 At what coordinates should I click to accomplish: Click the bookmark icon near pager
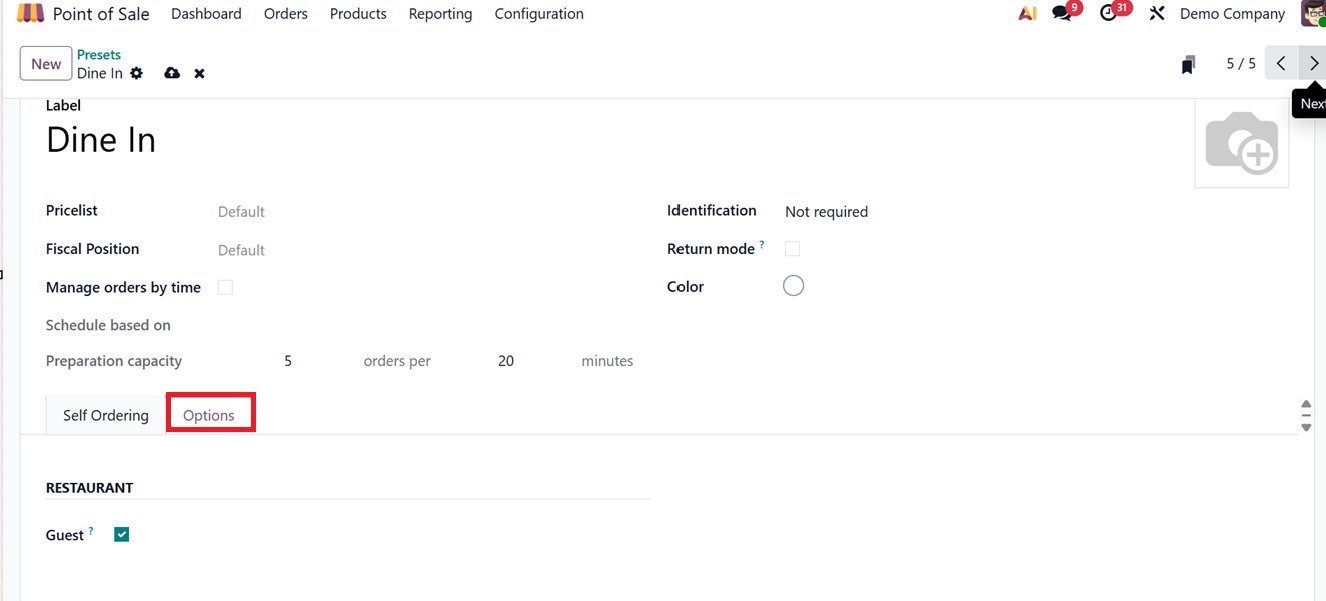click(1188, 65)
